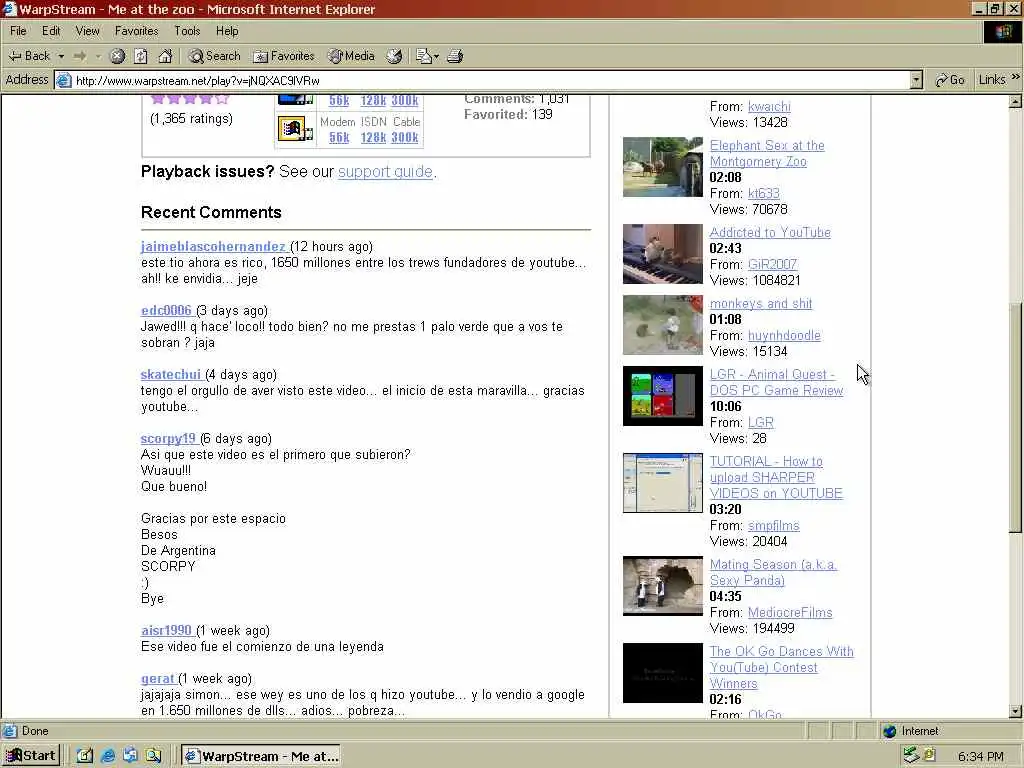Open aisr1990 user profile

pyautogui.click(x=167, y=630)
